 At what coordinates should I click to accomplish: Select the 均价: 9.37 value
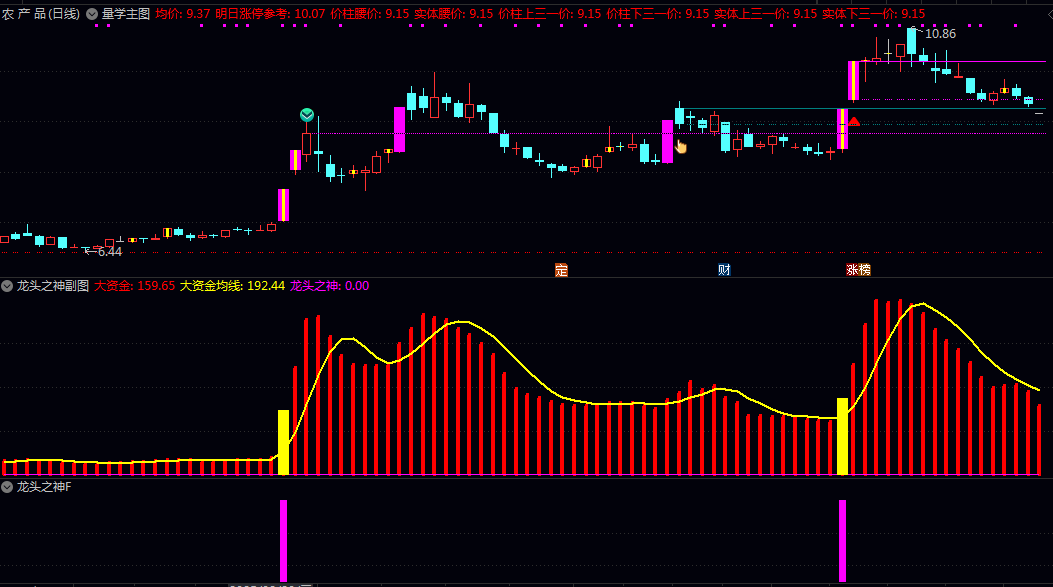click(x=183, y=14)
